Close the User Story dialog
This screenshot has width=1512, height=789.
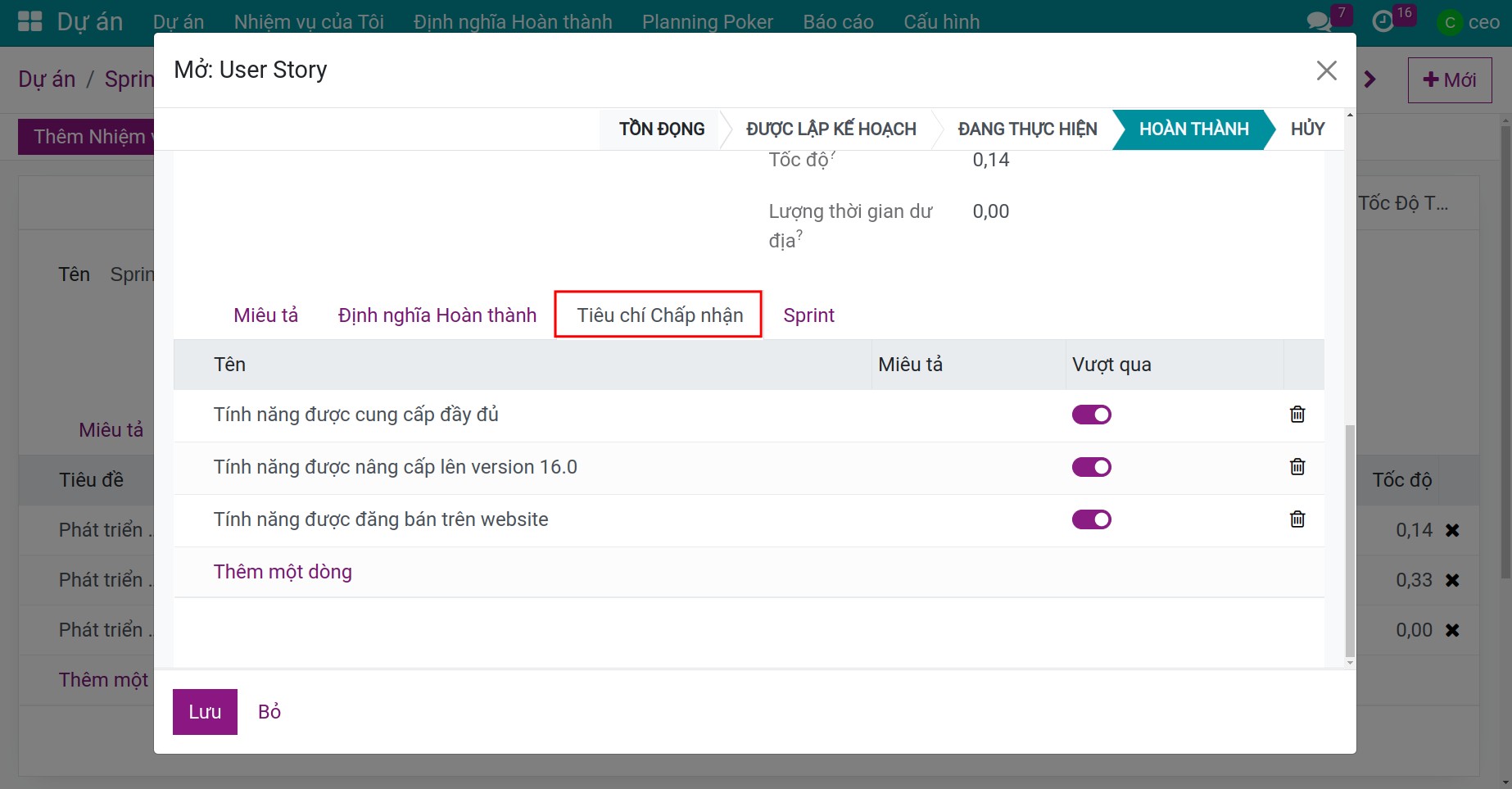click(x=1327, y=70)
